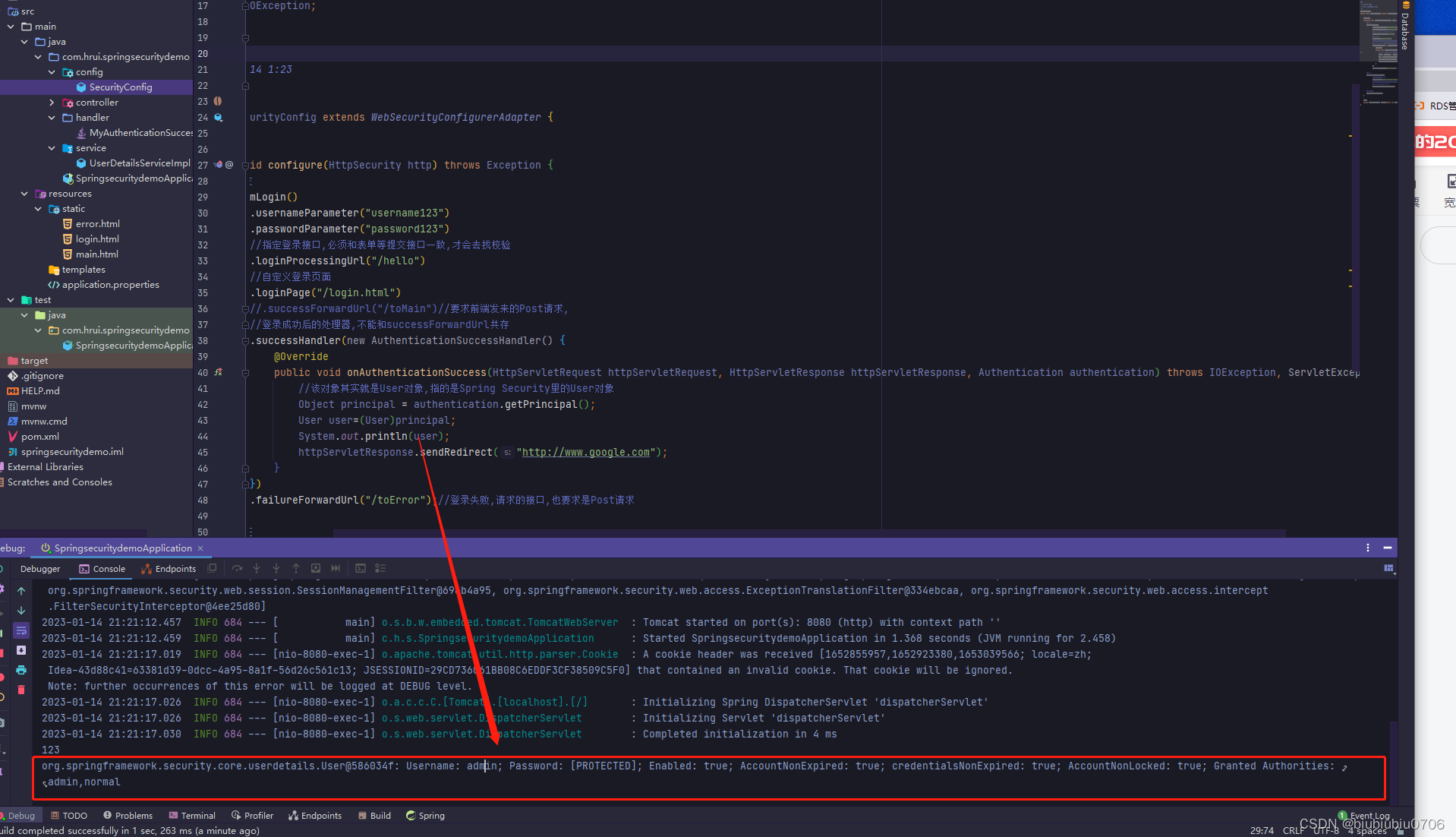Screen dimensions: 1456x837
Task: Toggle fold marker at line 38 successHandler
Action: [x=245, y=341]
